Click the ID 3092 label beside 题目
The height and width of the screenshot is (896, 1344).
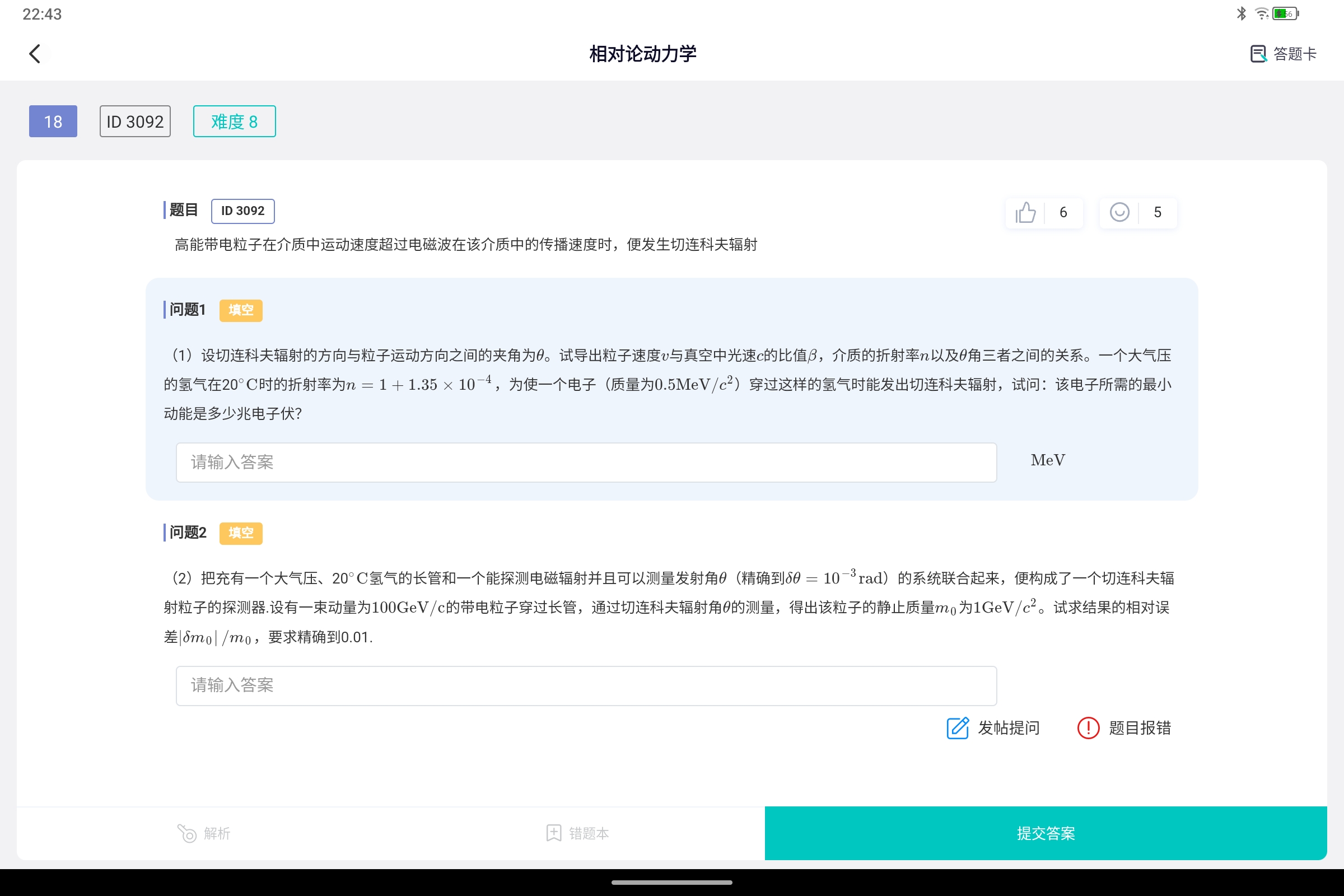(x=243, y=211)
